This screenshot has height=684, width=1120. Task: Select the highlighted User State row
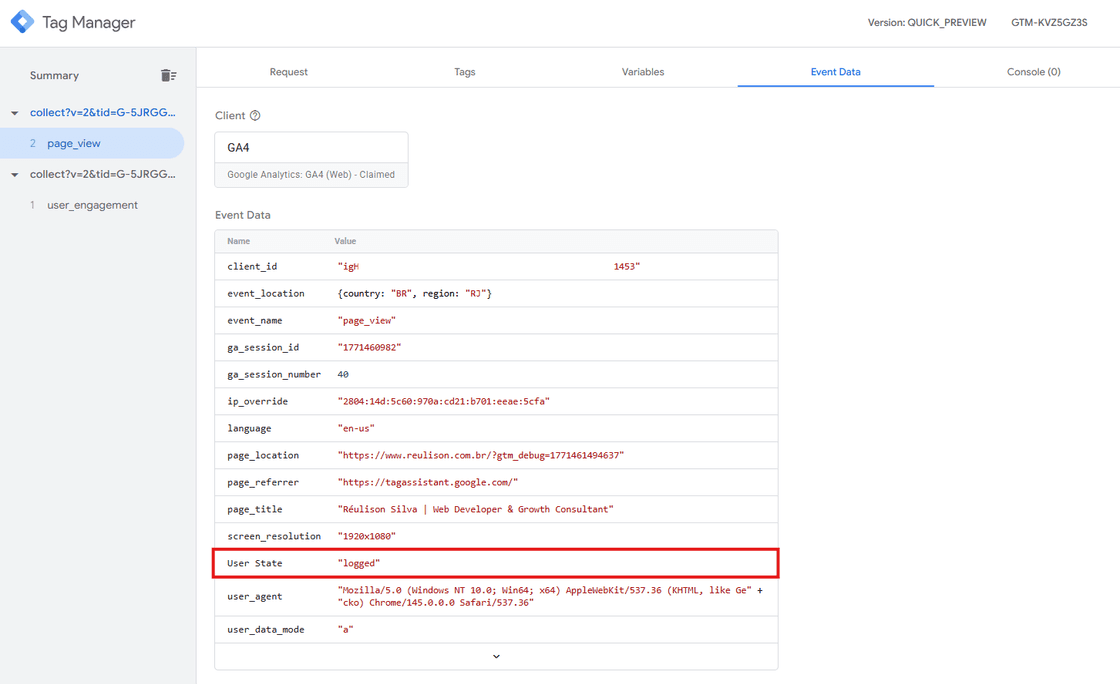coord(496,562)
